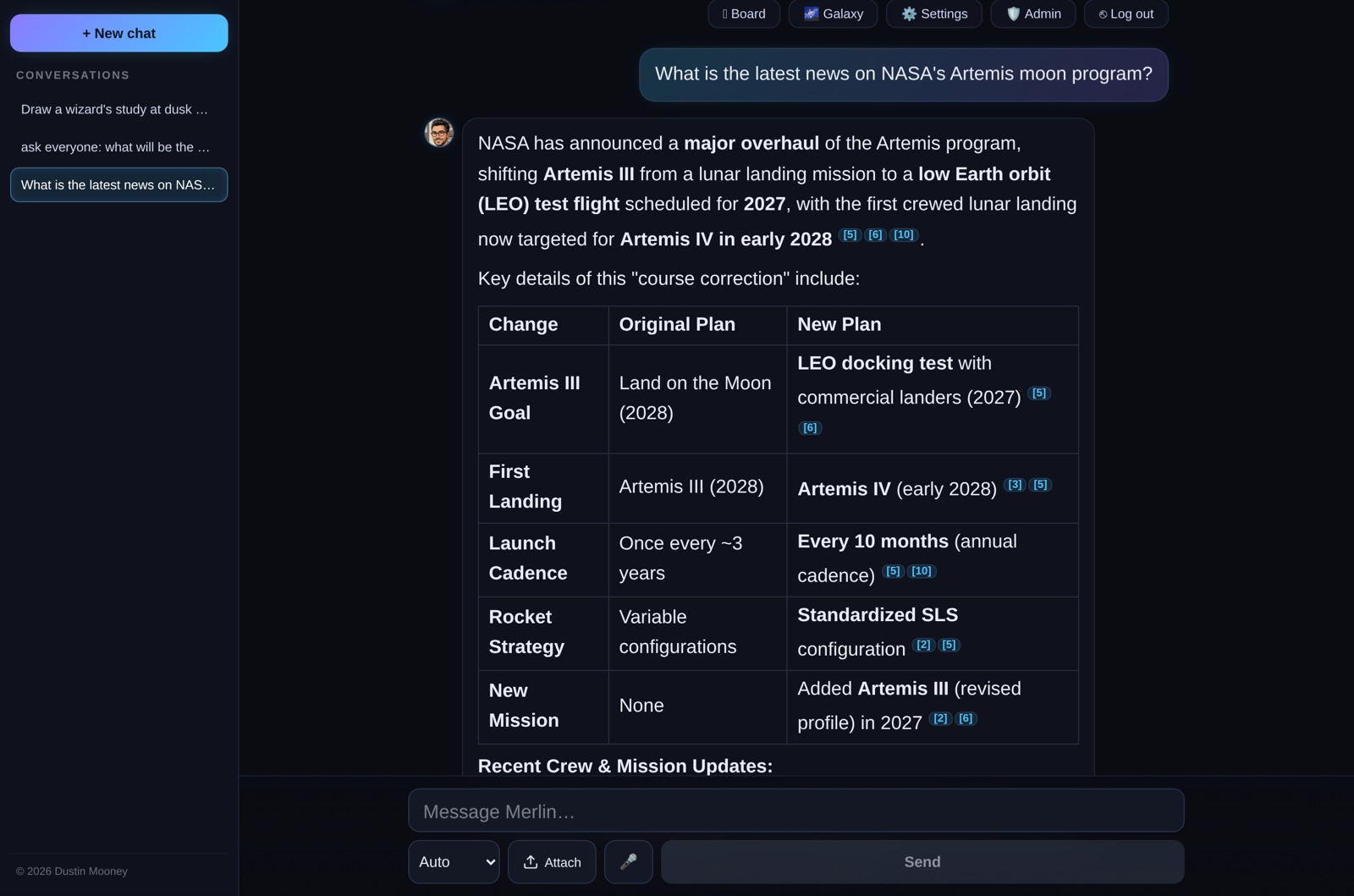1354x896 pixels.
Task: Log out of the account
Action: pyautogui.click(x=1126, y=14)
